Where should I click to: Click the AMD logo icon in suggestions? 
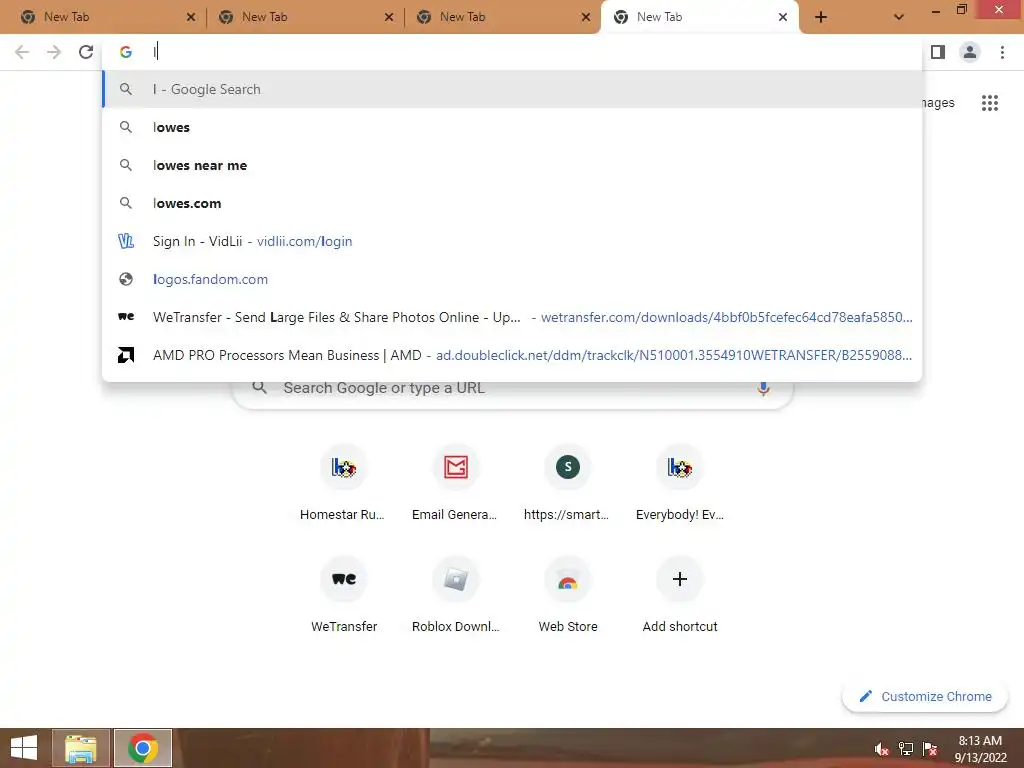click(126, 355)
